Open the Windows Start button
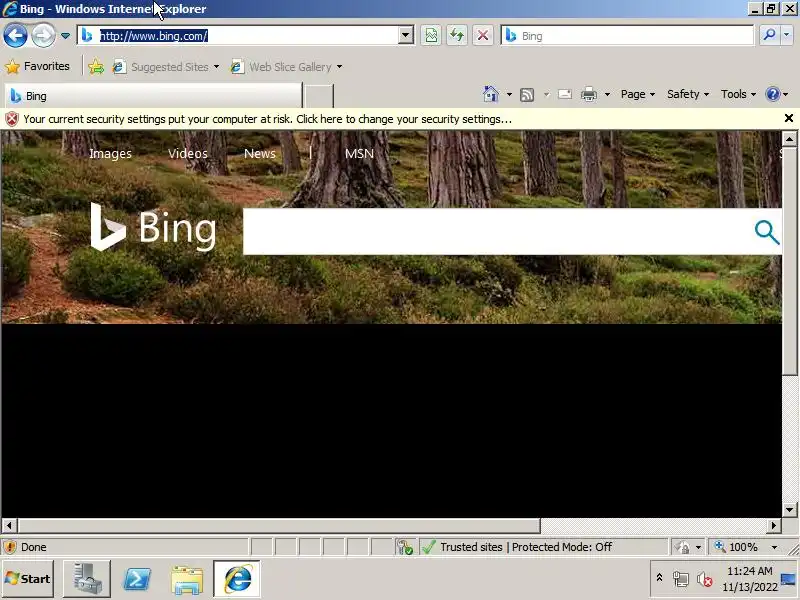 click(x=28, y=579)
